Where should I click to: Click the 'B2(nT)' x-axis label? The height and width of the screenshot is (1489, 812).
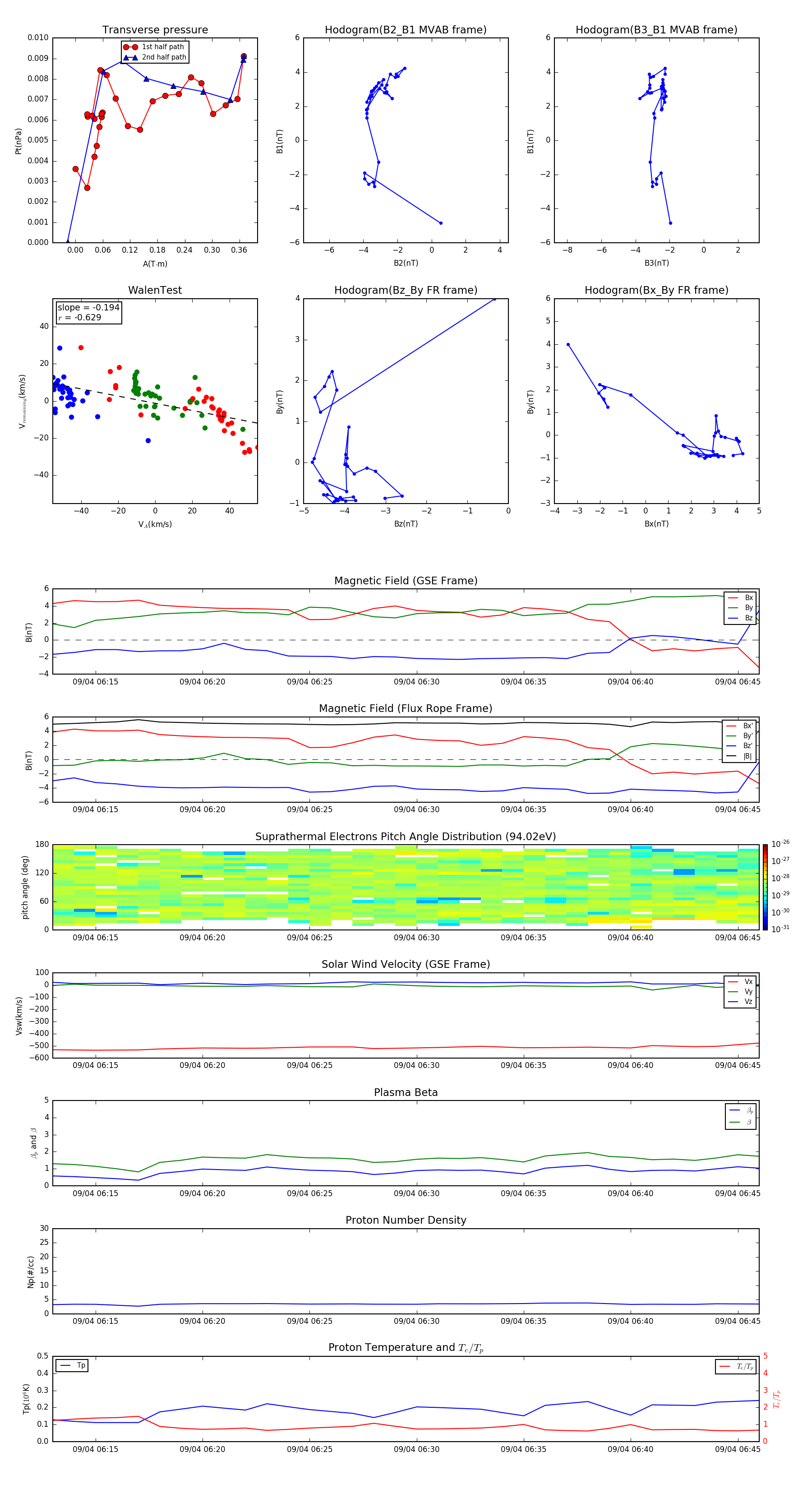click(406, 263)
